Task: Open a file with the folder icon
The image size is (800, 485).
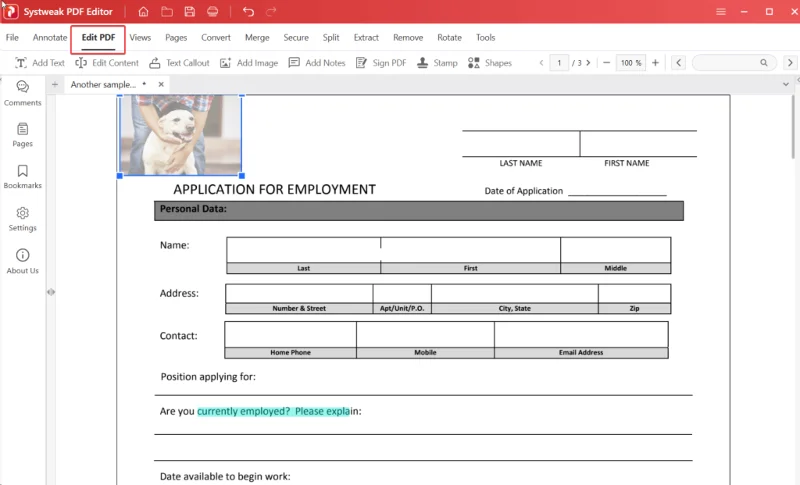Action: (x=167, y=11)
